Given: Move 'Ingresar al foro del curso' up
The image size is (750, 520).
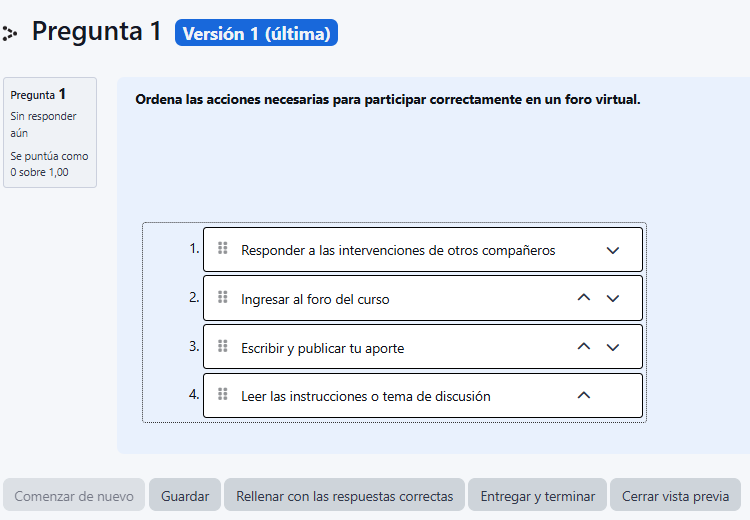Looking at the screenshot, I should [584, 298].
